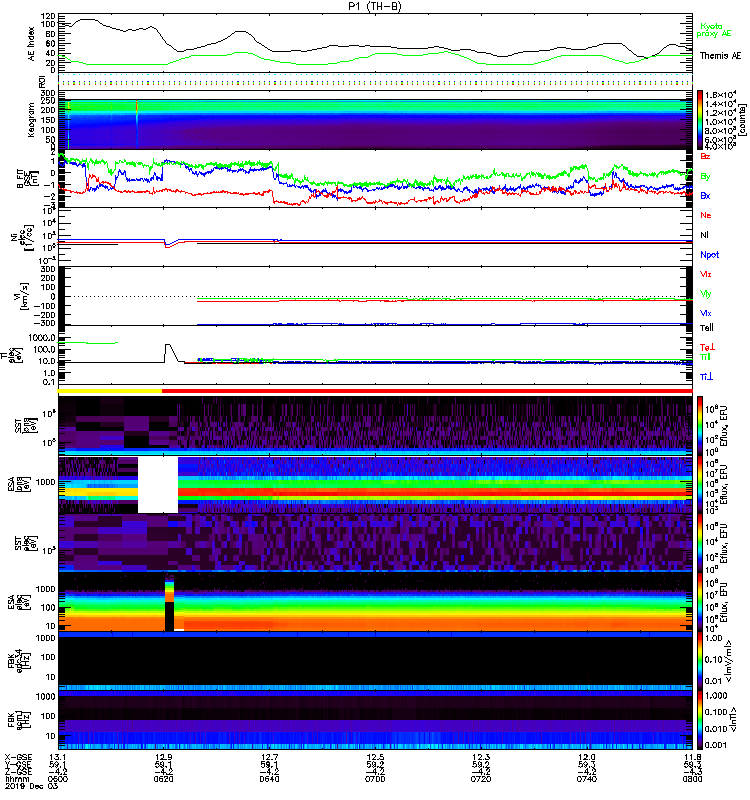Select the blue Ti perpendicular legend label
This screenshot has width=750, height=800.
click(706, 377)
